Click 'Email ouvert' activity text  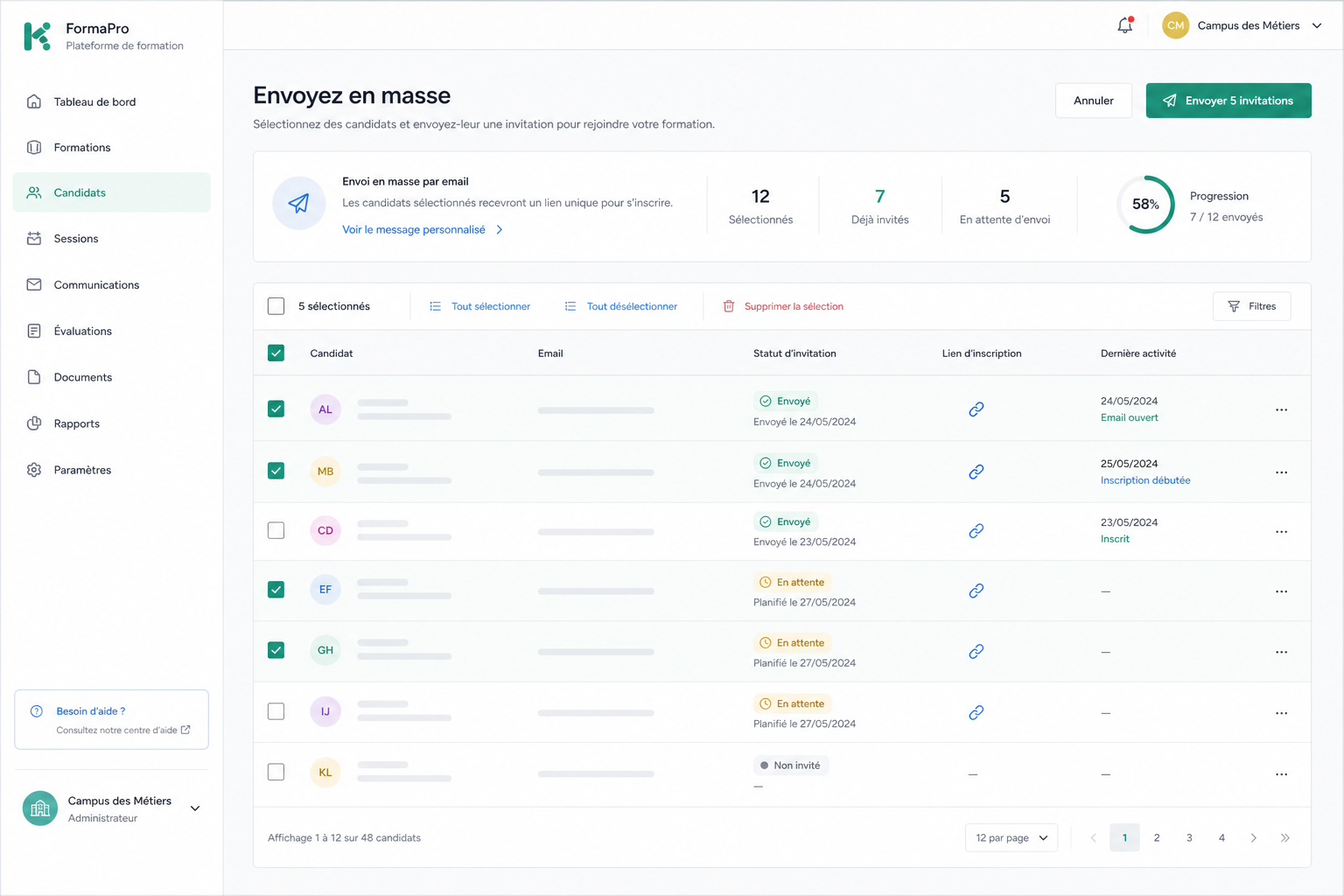pos(1130,417)
